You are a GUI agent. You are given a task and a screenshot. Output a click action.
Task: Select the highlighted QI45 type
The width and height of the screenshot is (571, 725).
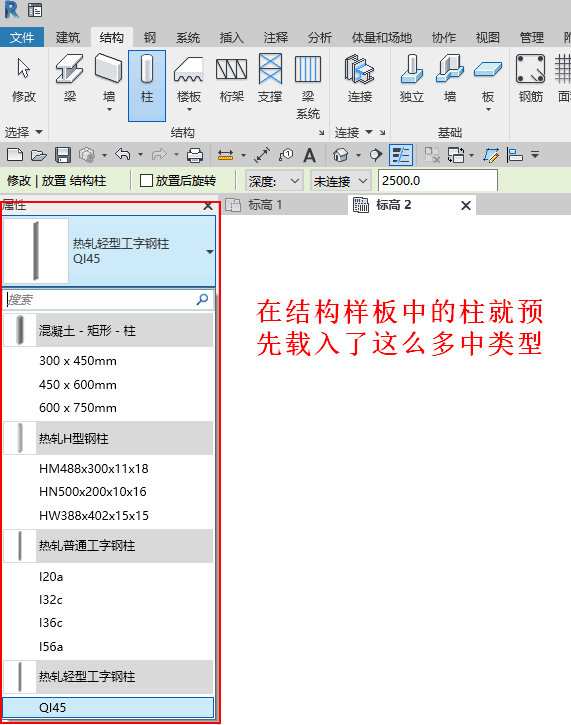[x=108, y=707]
